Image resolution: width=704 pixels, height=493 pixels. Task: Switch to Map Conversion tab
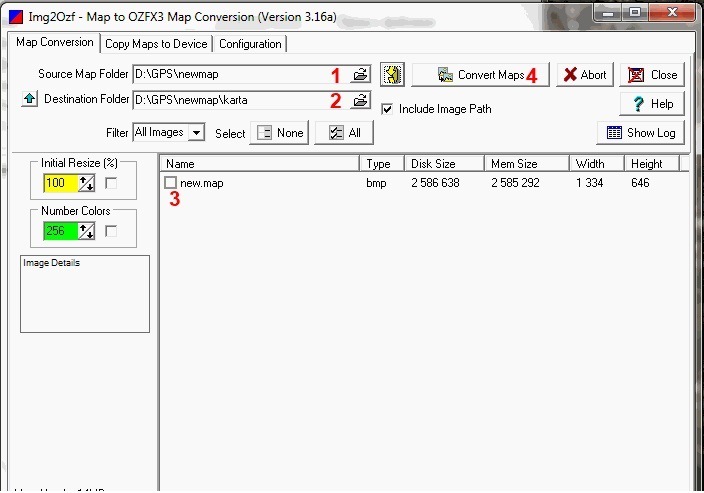tap(55, 43)
